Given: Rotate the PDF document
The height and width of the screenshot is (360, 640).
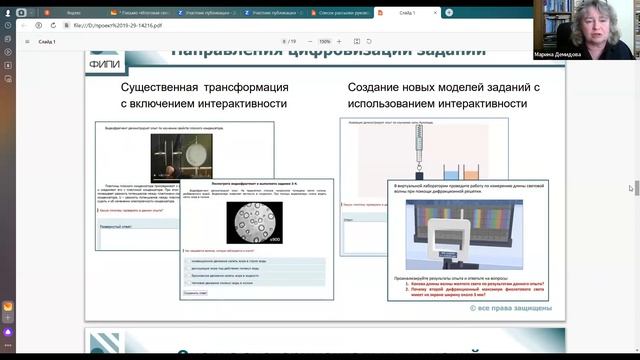Looking at the screenshot, I should (x=369, y=42).
